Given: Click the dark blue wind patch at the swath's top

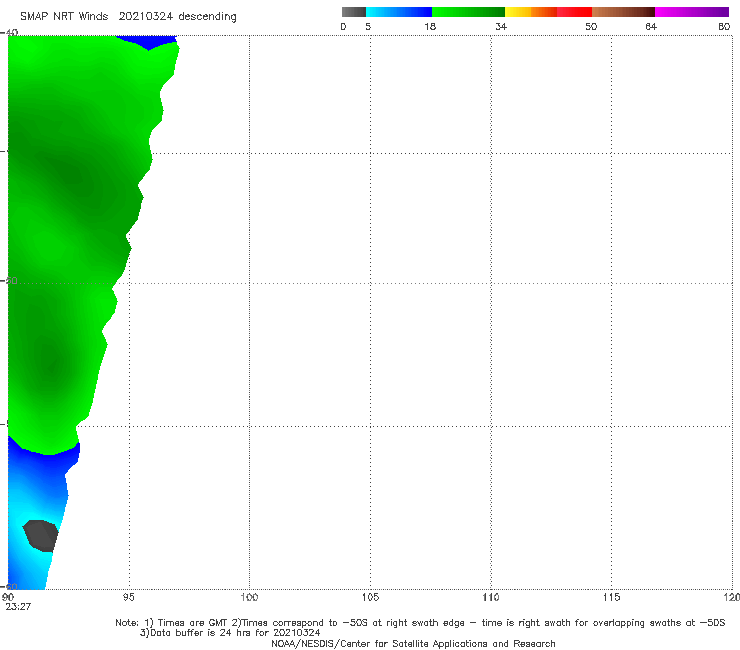Looking at the screenshot, I should [x=148, y=42].
